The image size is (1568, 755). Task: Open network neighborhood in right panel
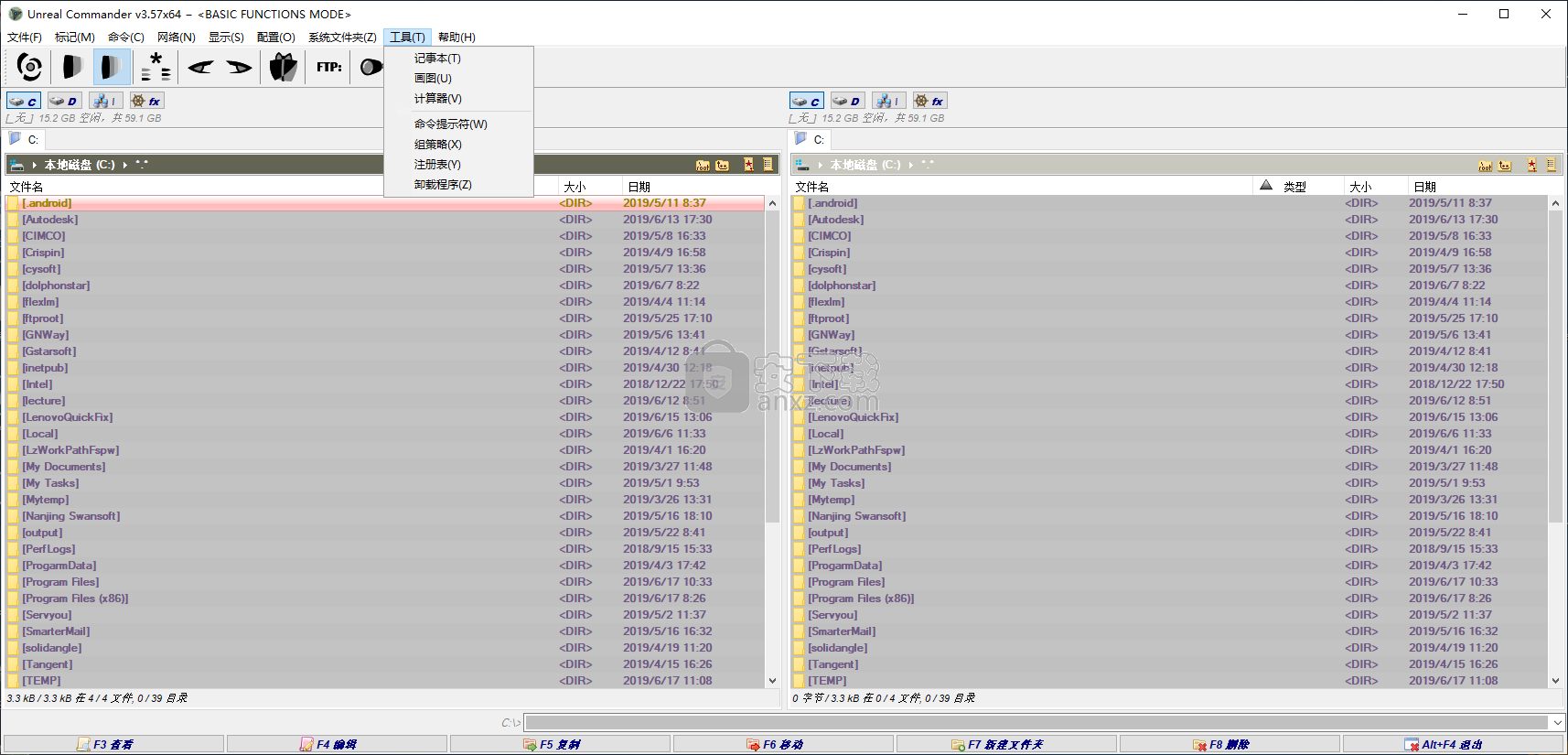coord(887,101)
